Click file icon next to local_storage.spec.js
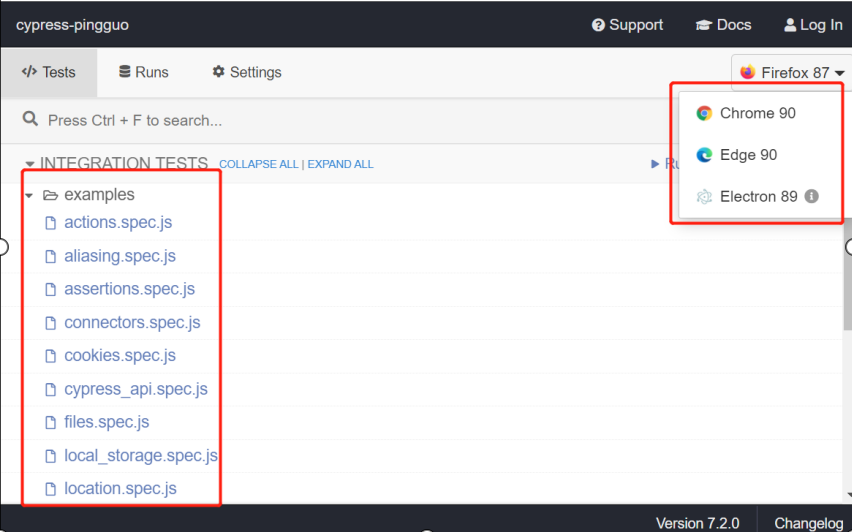Screen dimensions: 852x532 click(x=51, y=456)
